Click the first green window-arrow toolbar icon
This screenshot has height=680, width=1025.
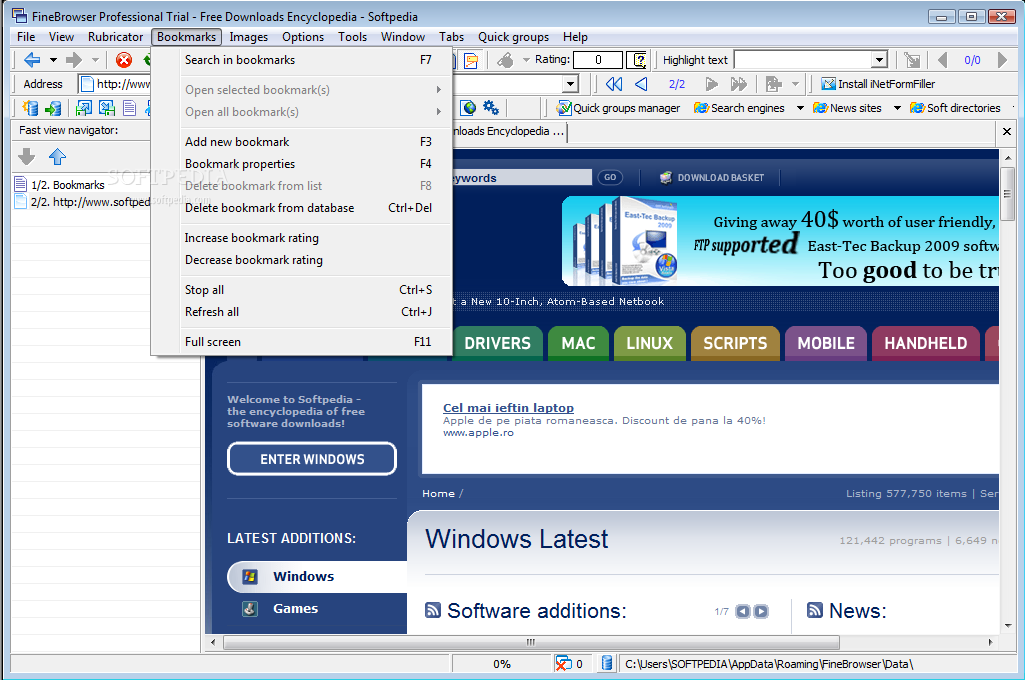(x=84, y=108)
